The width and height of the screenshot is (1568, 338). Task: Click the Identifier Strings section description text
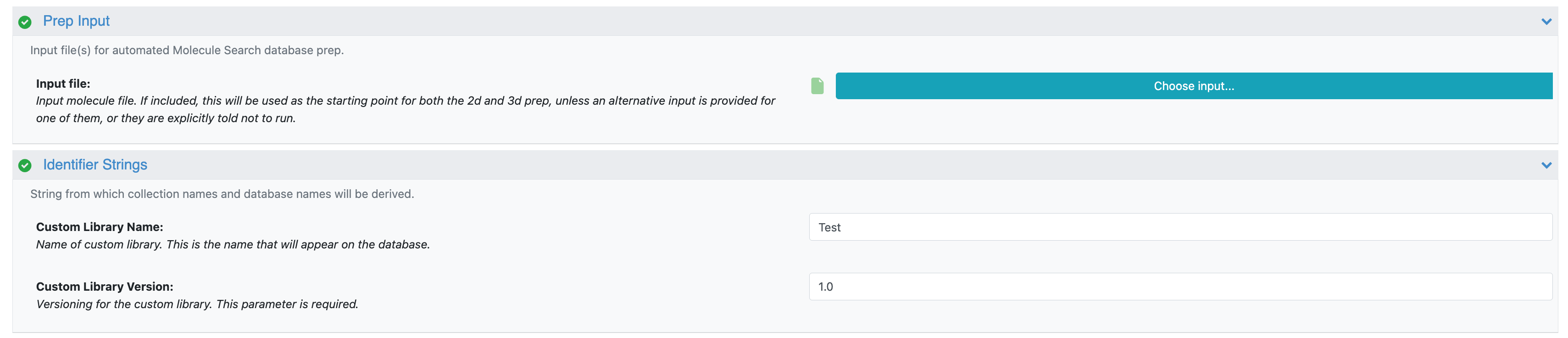click(222, 194)
